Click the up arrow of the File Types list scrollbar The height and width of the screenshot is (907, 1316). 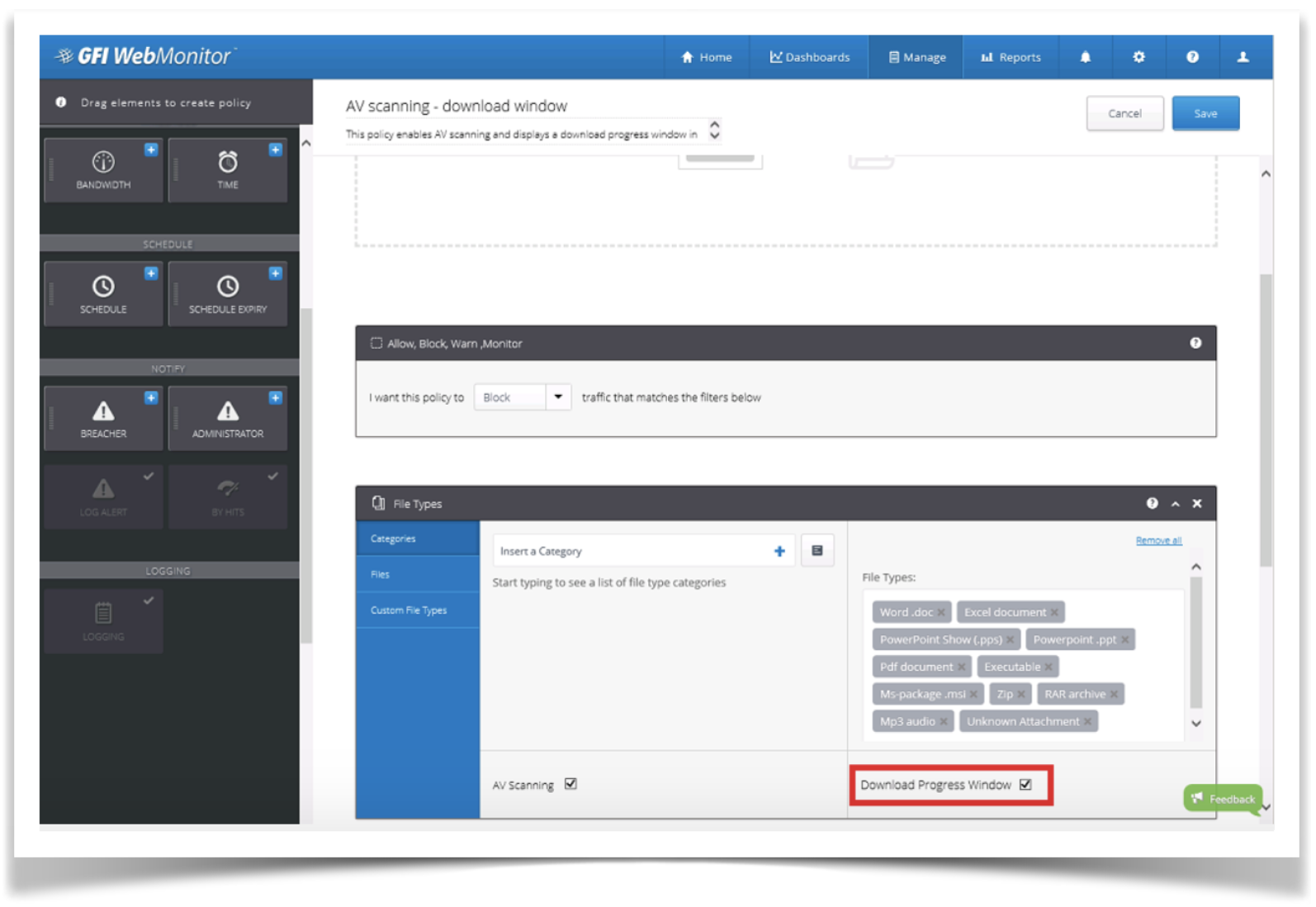pyautogui.click(x=1196, y=567)
